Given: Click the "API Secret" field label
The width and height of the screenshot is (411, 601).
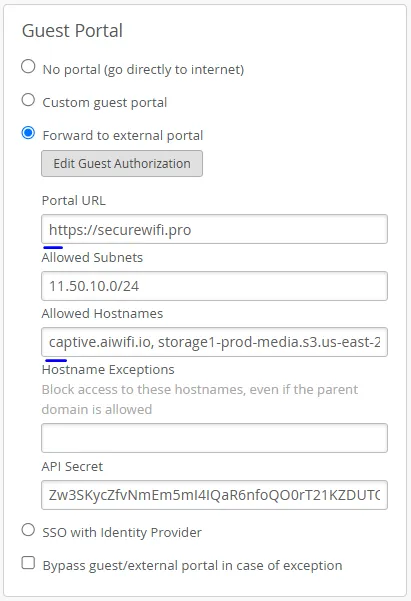Looking at the screenshot, I should pos(72,466).
